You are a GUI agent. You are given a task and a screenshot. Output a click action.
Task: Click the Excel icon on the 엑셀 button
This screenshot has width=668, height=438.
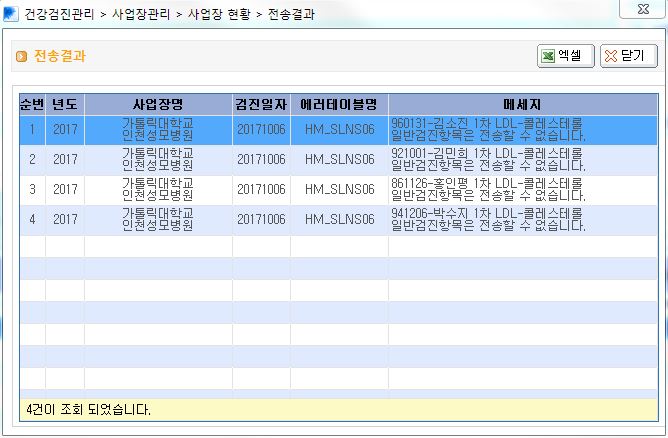point(548,56)
